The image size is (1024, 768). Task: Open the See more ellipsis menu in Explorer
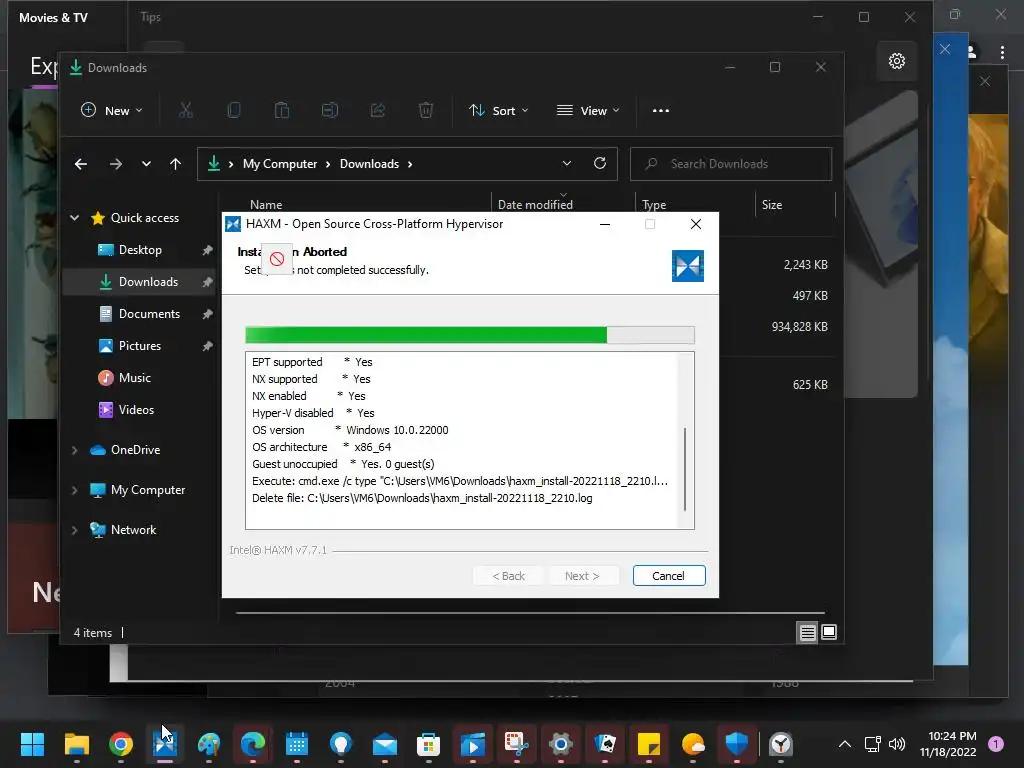coord(661,110)
